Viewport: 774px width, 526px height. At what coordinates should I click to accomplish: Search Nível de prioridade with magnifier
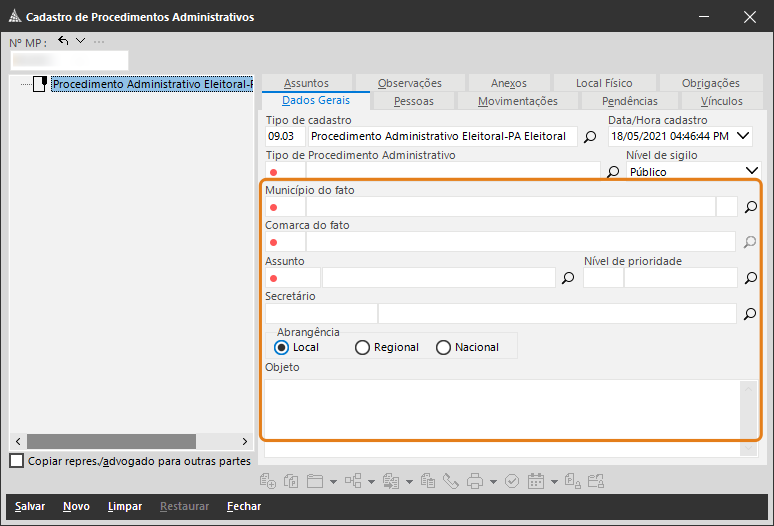pos(751,278)
